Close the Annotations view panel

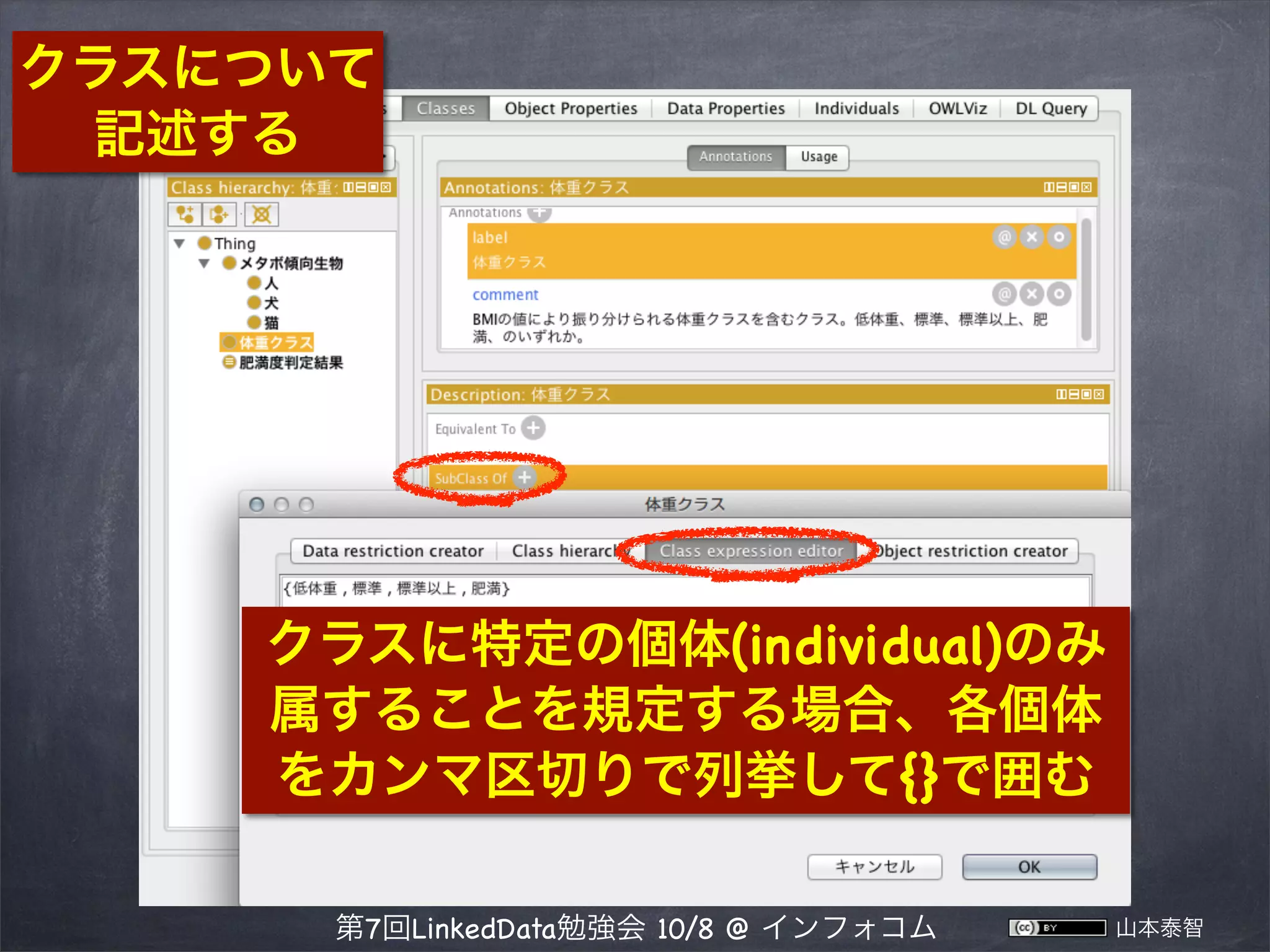pos(1086,187)
